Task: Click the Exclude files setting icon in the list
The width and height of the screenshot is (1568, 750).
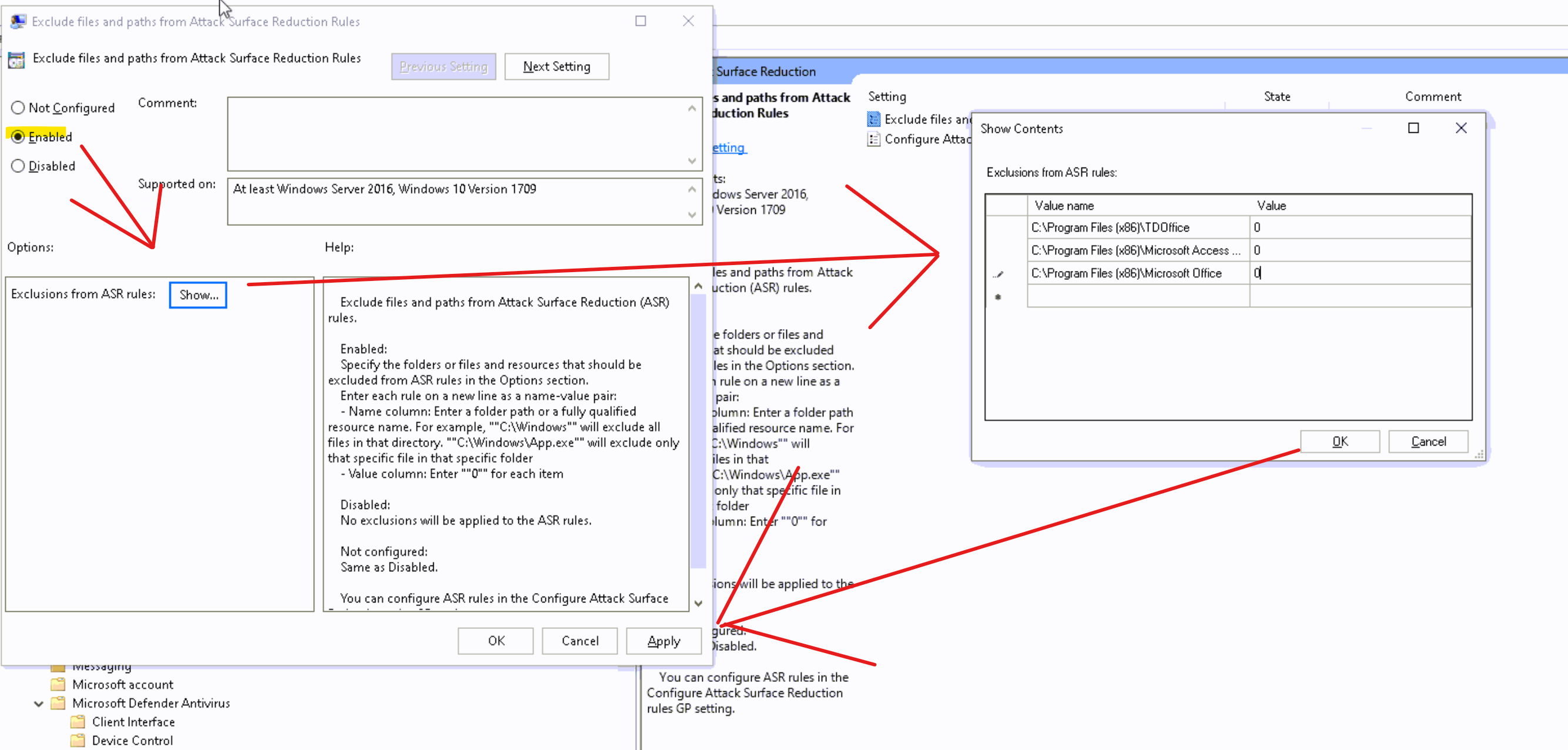Action: pyautogui.click(x=873, y=119)
